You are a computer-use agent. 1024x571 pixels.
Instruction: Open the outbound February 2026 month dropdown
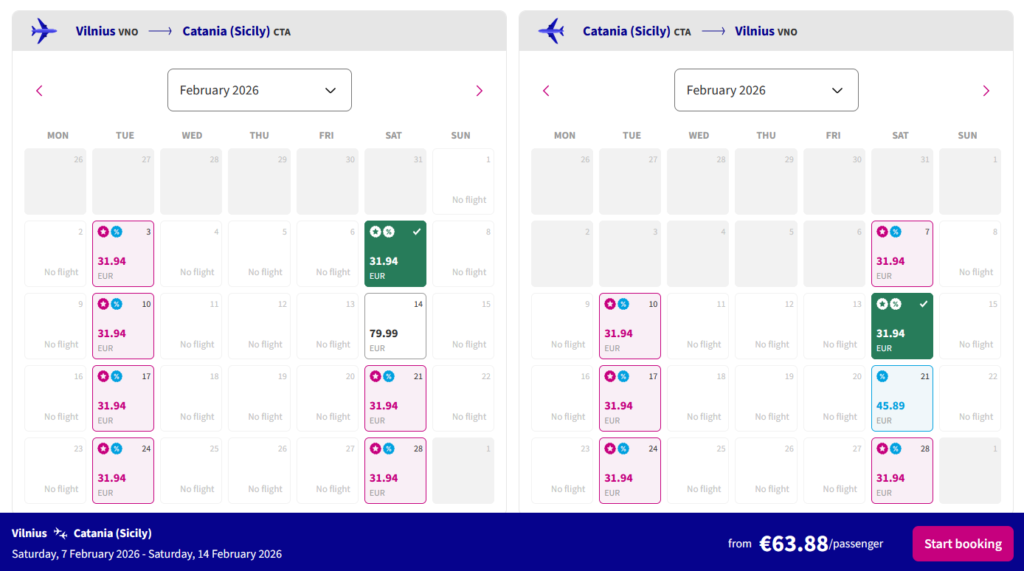(x=259, y=90)
